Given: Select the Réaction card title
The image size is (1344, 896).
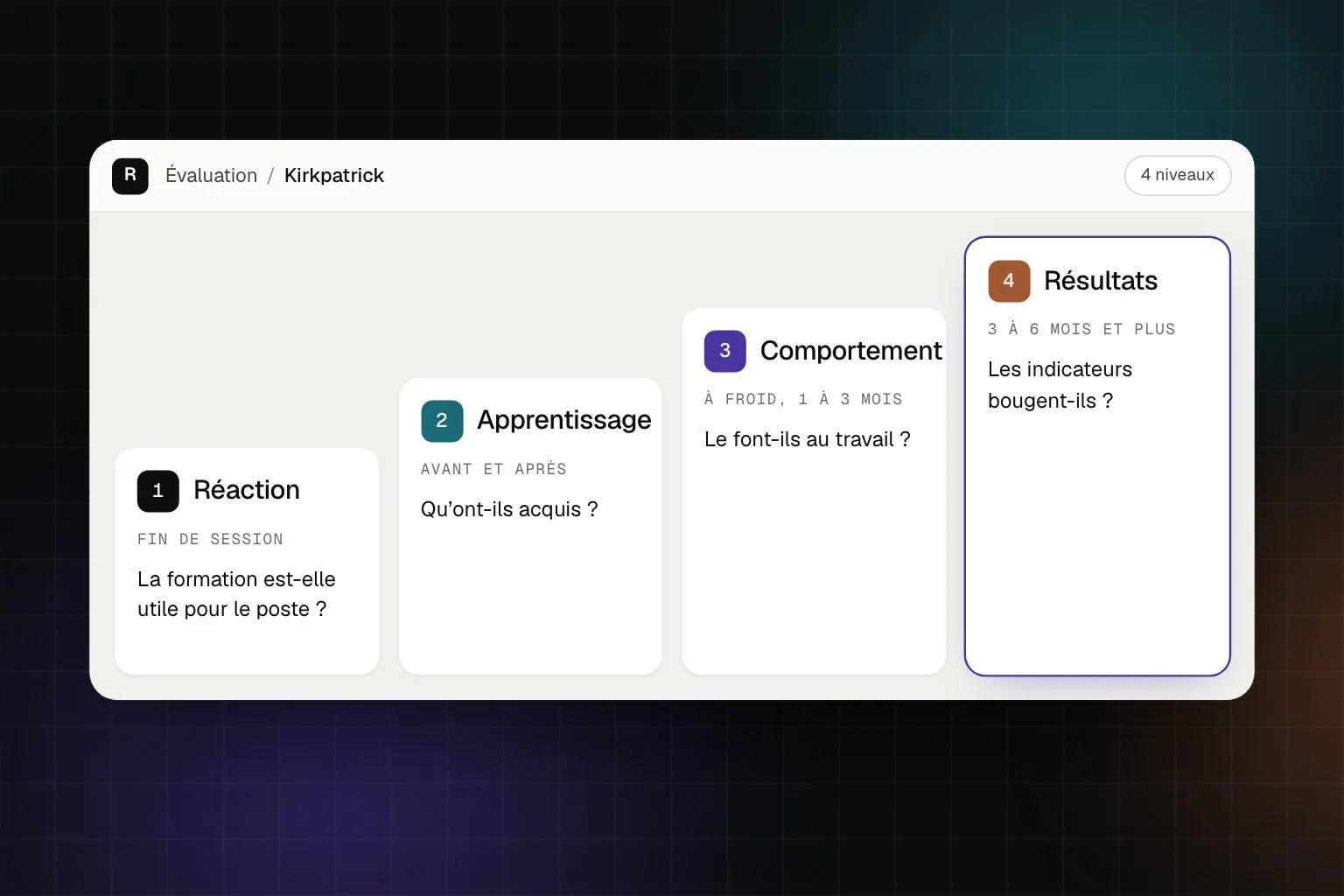Looking at the screenshot, I should click(x=247, y=490).
